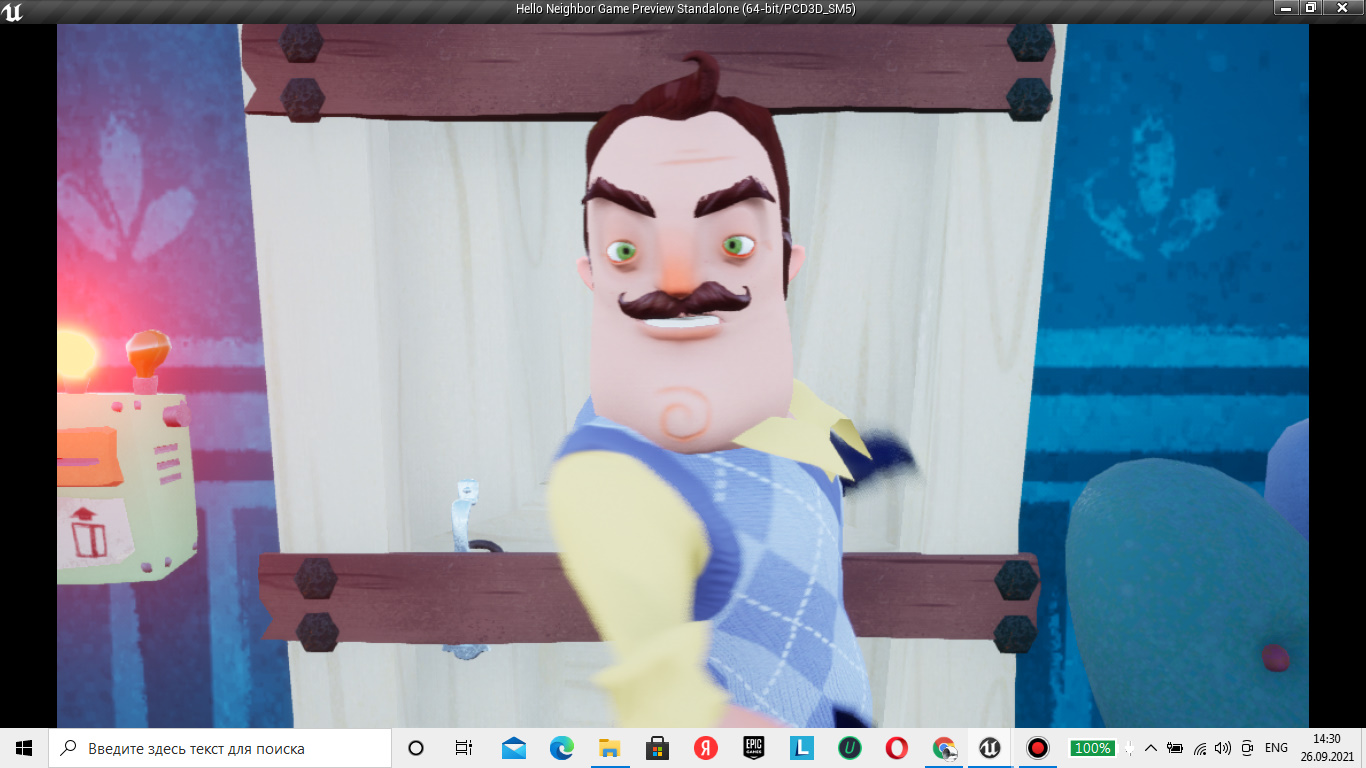
Task: Open Task View on the taskbar
Action: coord(464,748)
